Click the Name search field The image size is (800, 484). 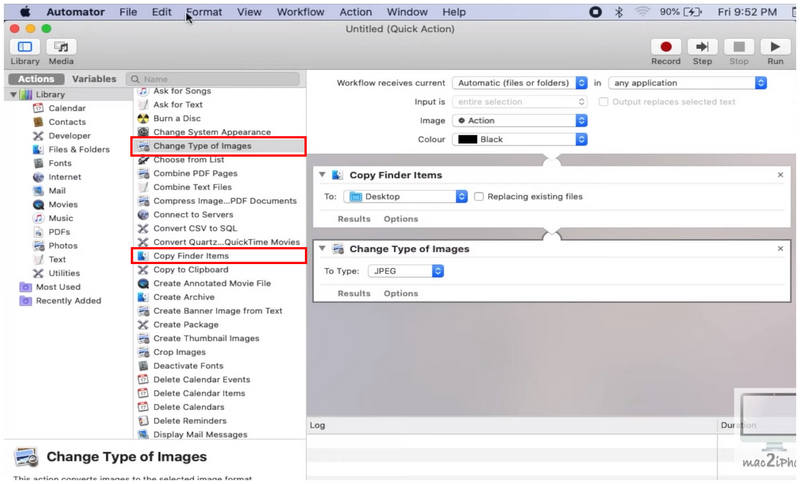(213, 79)
